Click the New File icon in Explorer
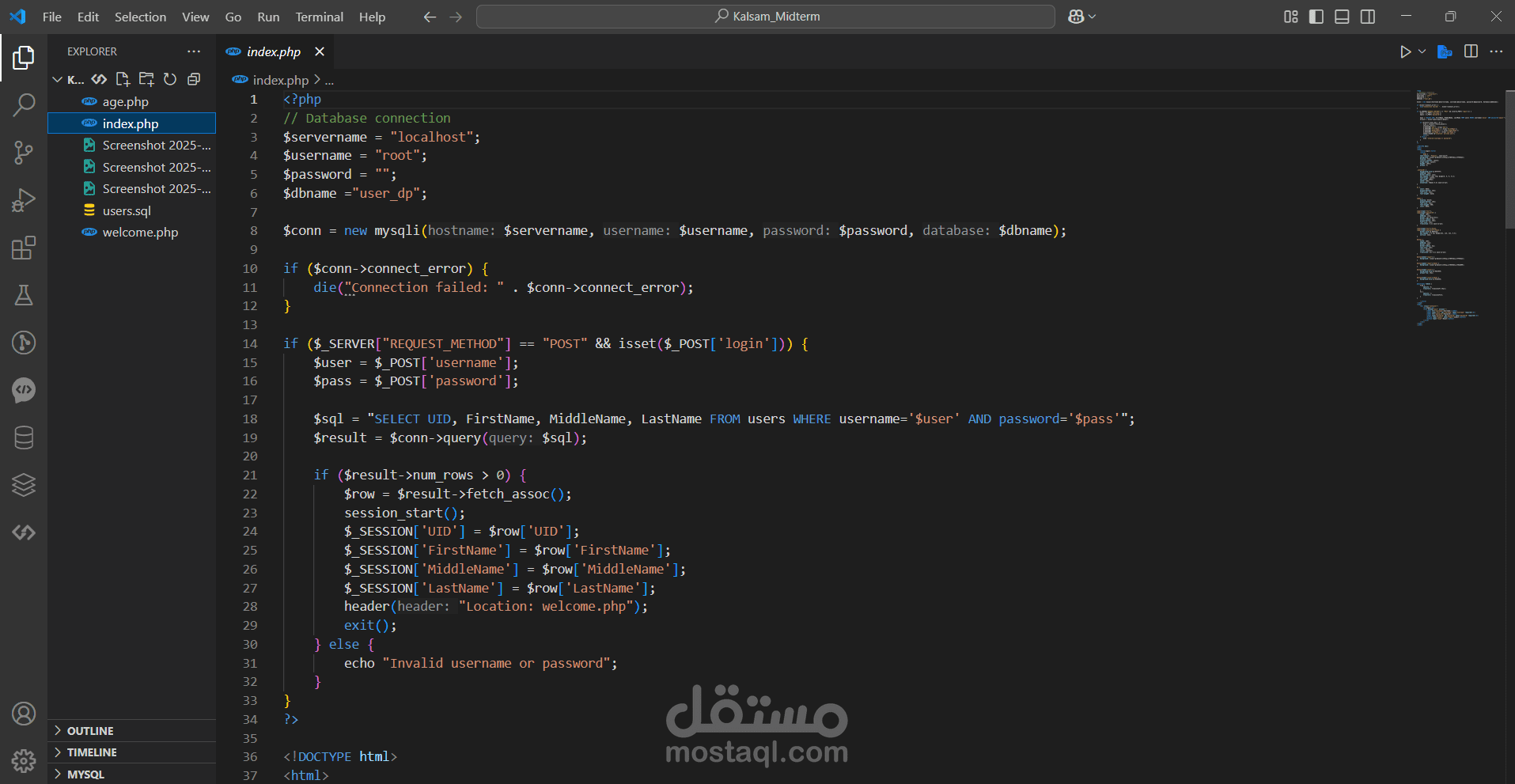This screenshot has width=1515, height=784. click(123, 79)
